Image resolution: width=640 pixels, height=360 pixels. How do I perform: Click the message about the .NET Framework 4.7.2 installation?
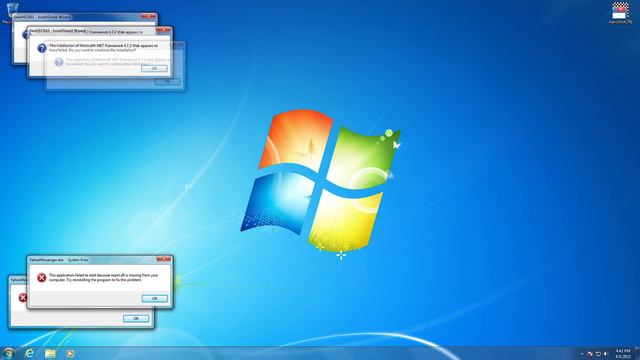pos(103,48)
